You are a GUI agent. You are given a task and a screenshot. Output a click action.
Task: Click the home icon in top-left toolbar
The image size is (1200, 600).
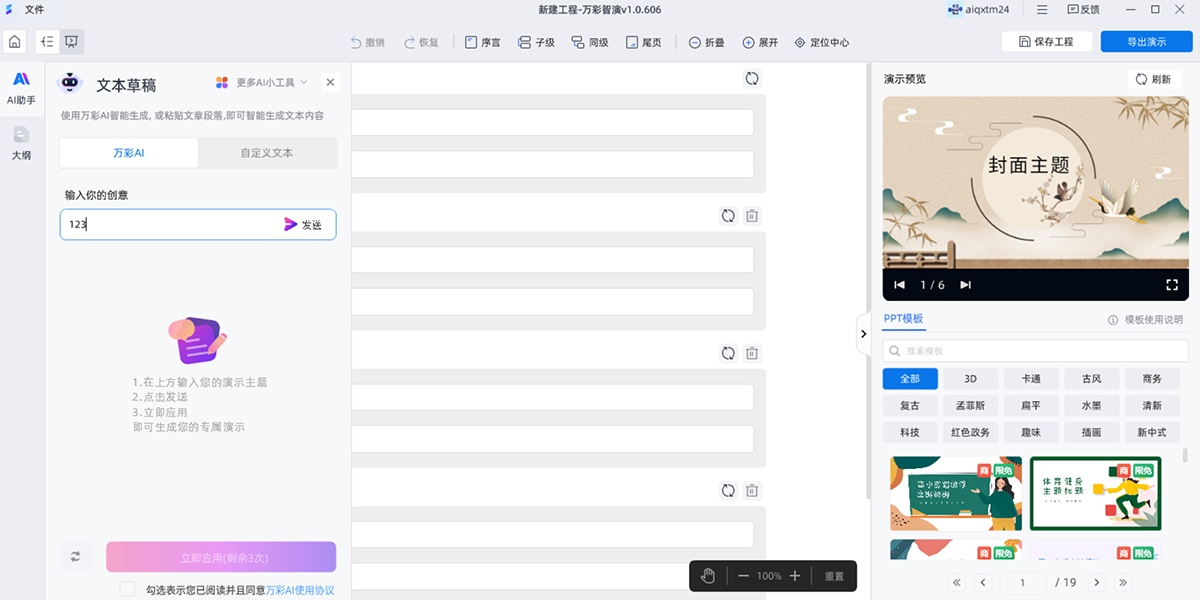15,42
